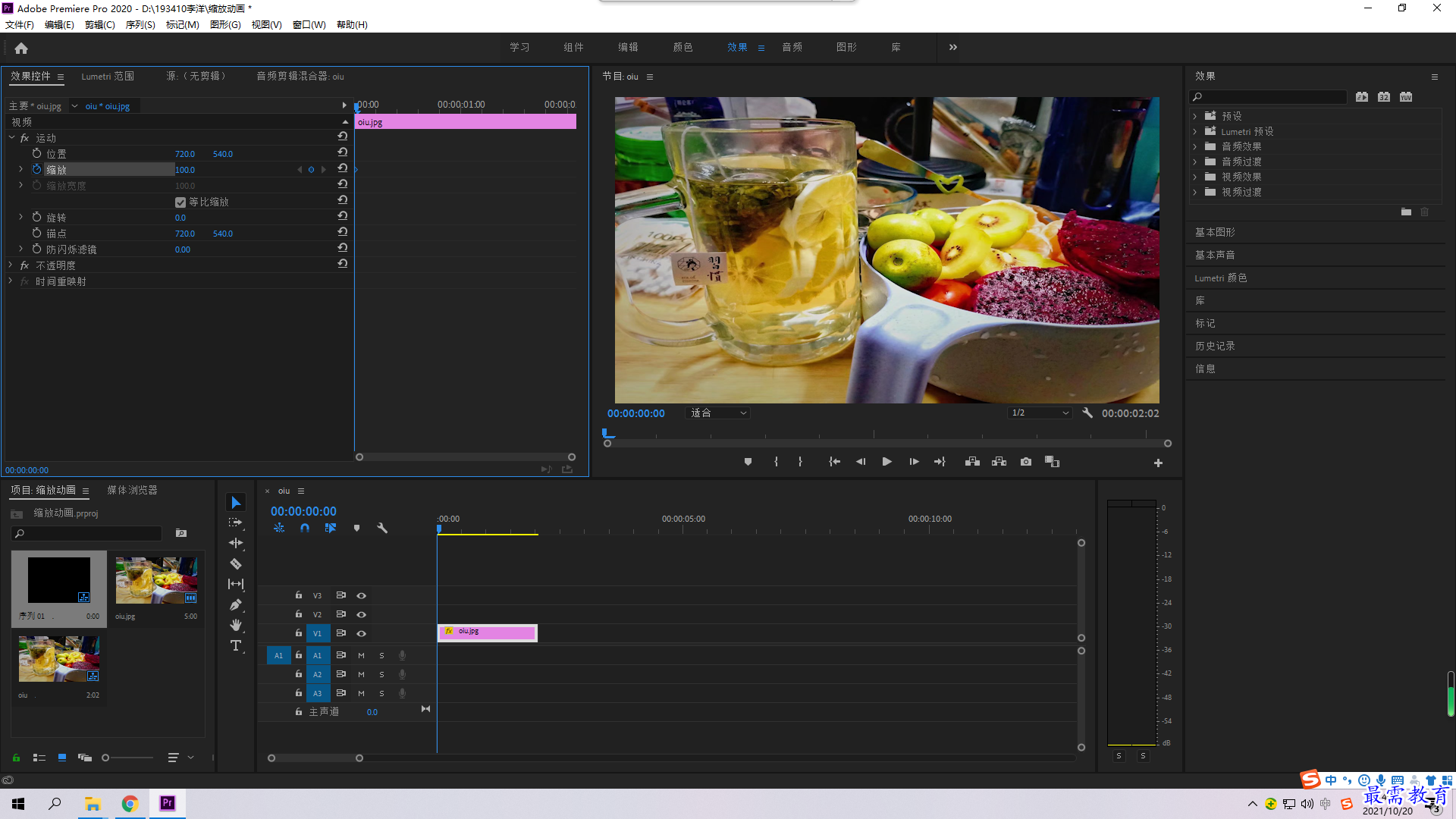Toggle V2 track output eye
This screenshot has width=1456, height=819.
(x=362, y=614)
